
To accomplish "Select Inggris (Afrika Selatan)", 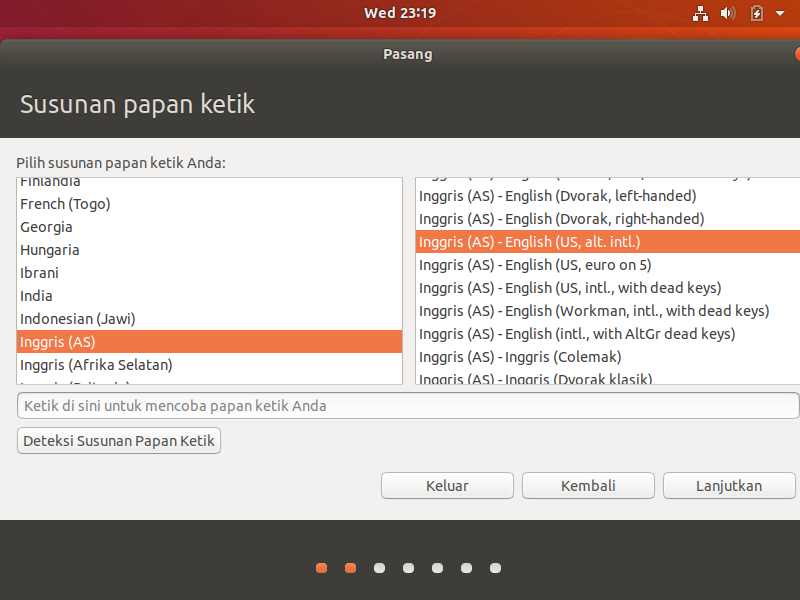I will click(210, 365).
